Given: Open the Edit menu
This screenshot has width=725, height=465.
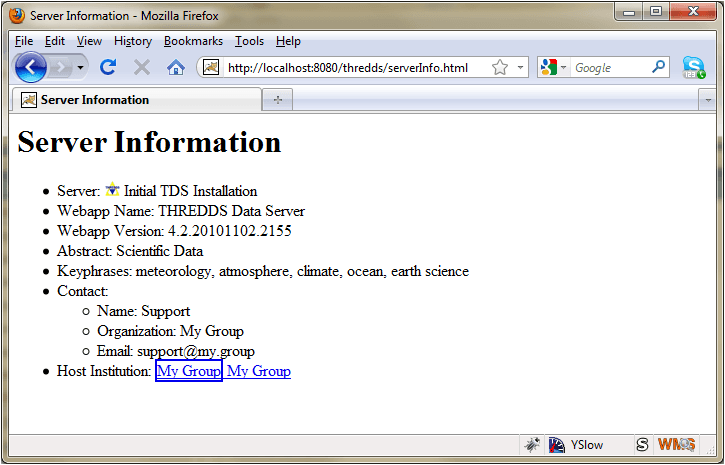Looking at the screenshot, I should (55, 41).
